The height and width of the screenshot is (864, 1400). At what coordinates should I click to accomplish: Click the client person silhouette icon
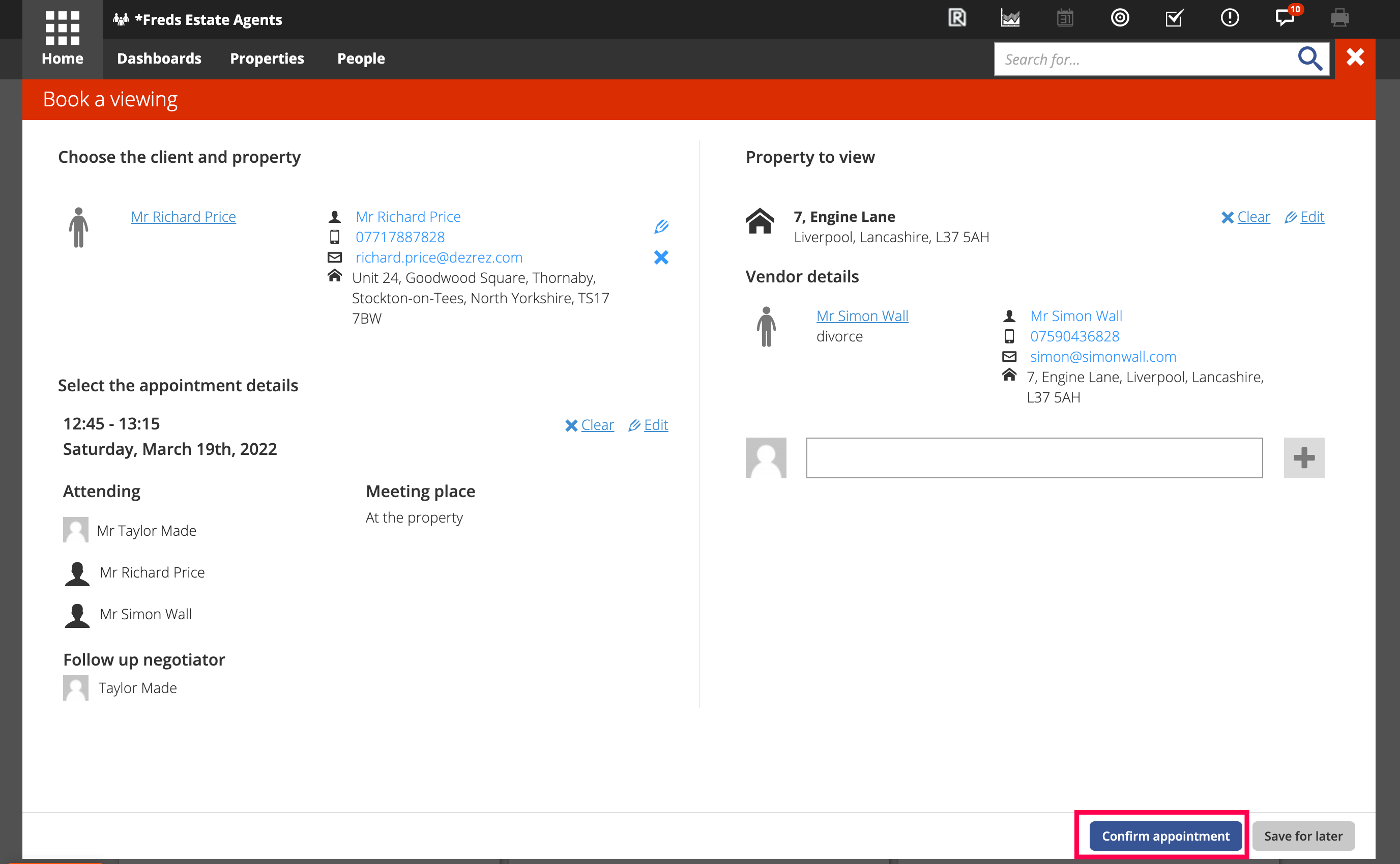pos(78,227)
